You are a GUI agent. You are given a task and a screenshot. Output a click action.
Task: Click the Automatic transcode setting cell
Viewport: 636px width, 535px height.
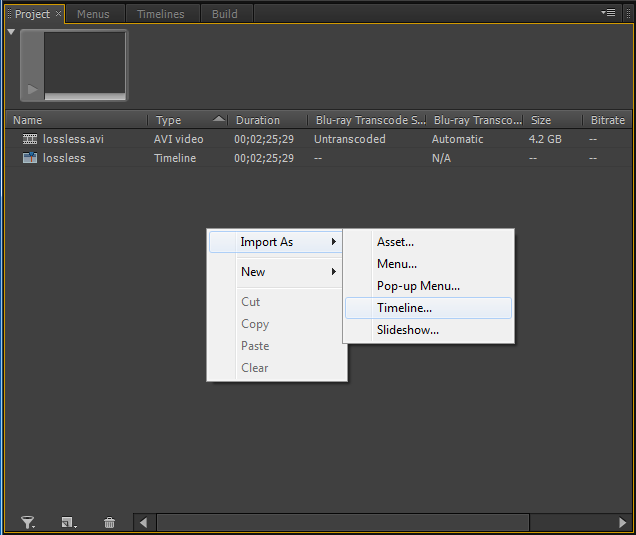point(457,139)
